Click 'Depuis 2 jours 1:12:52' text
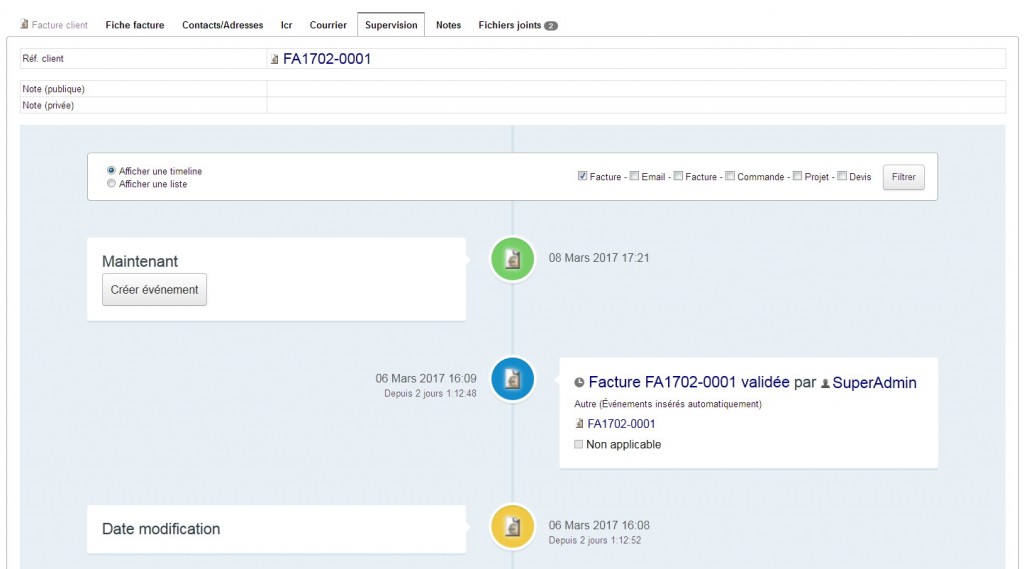This screenshot has height=569, width=1024. (595, 540)
